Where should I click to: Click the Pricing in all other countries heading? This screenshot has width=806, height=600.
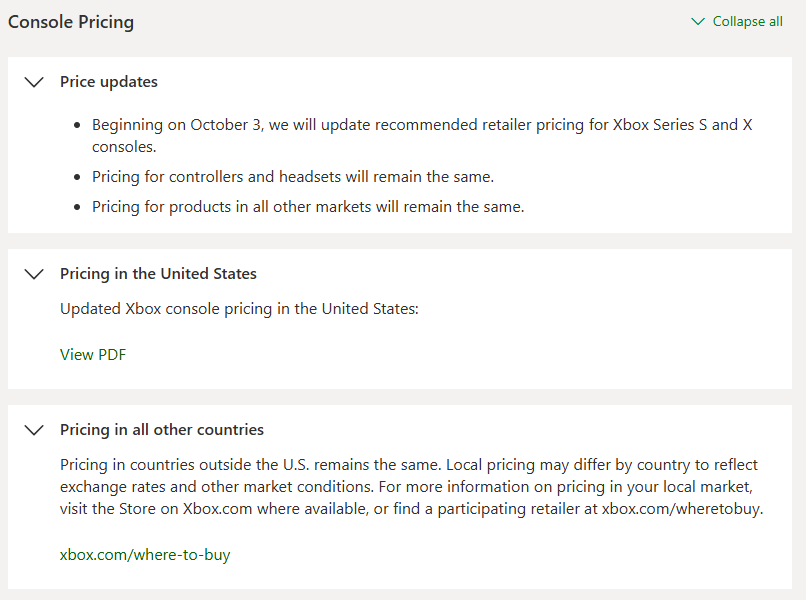162,430
